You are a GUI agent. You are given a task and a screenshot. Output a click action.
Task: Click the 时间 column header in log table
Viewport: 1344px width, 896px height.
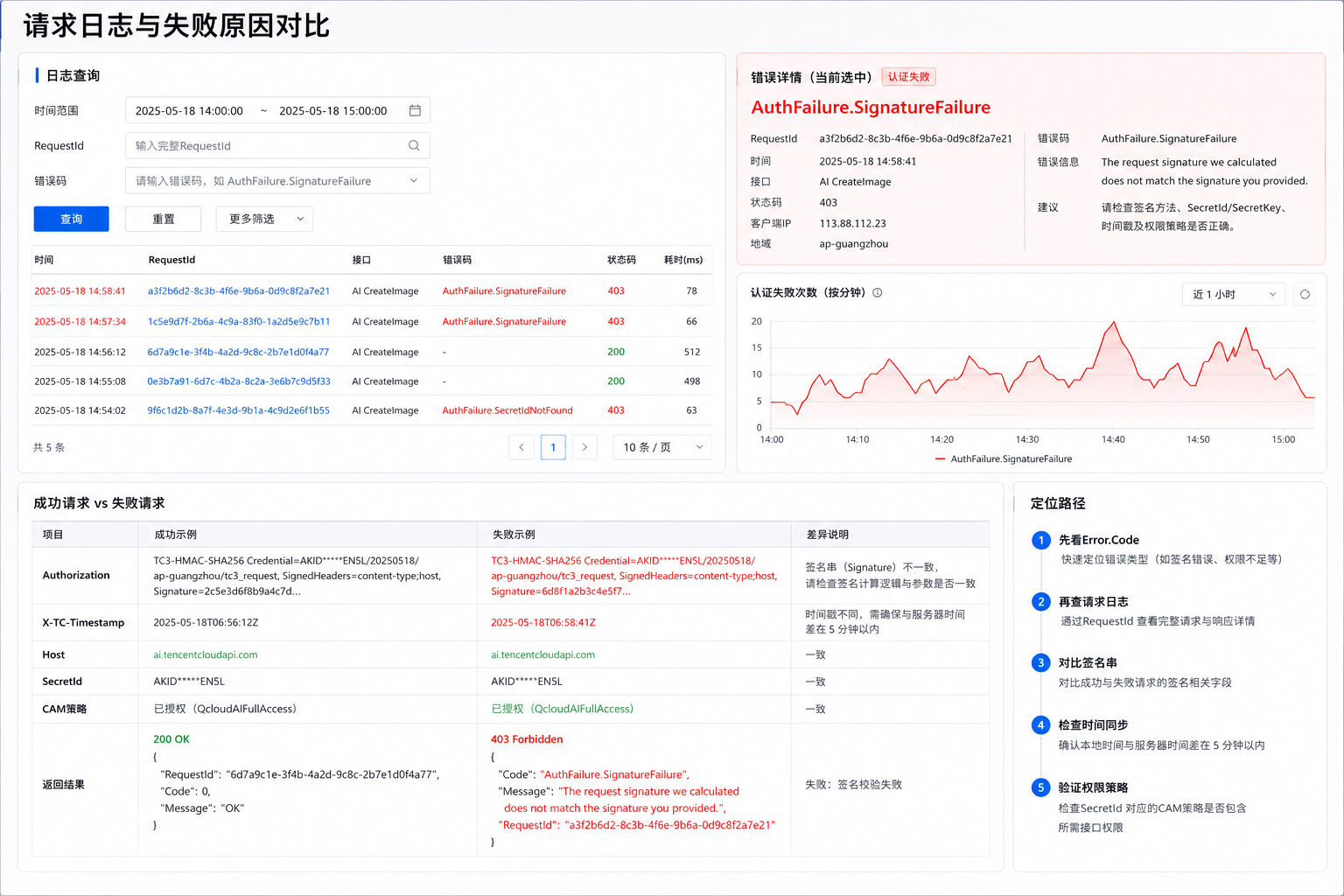[44, 260]
